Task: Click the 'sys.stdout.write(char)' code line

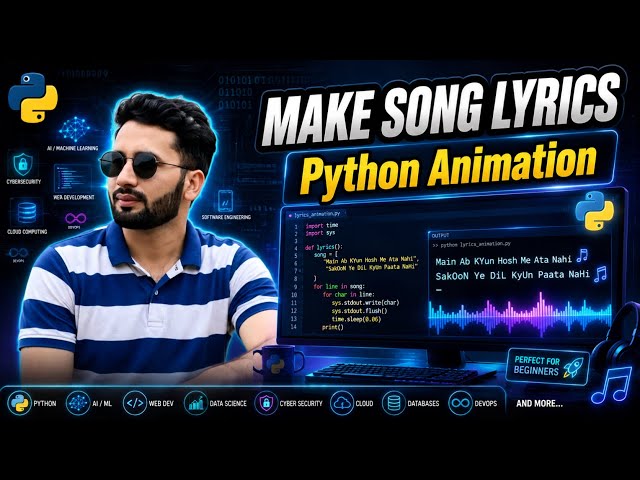Action: coord(365,302)
